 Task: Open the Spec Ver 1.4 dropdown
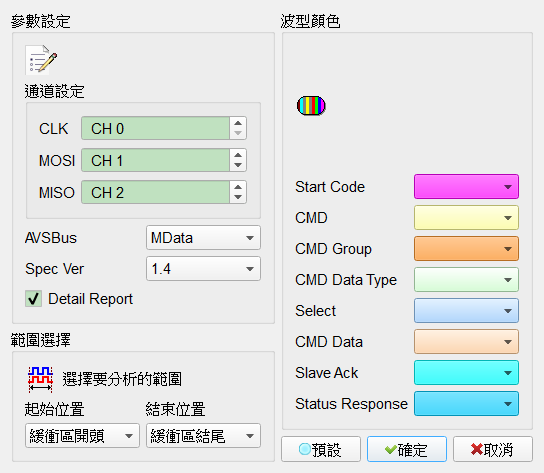coord(203,269)
